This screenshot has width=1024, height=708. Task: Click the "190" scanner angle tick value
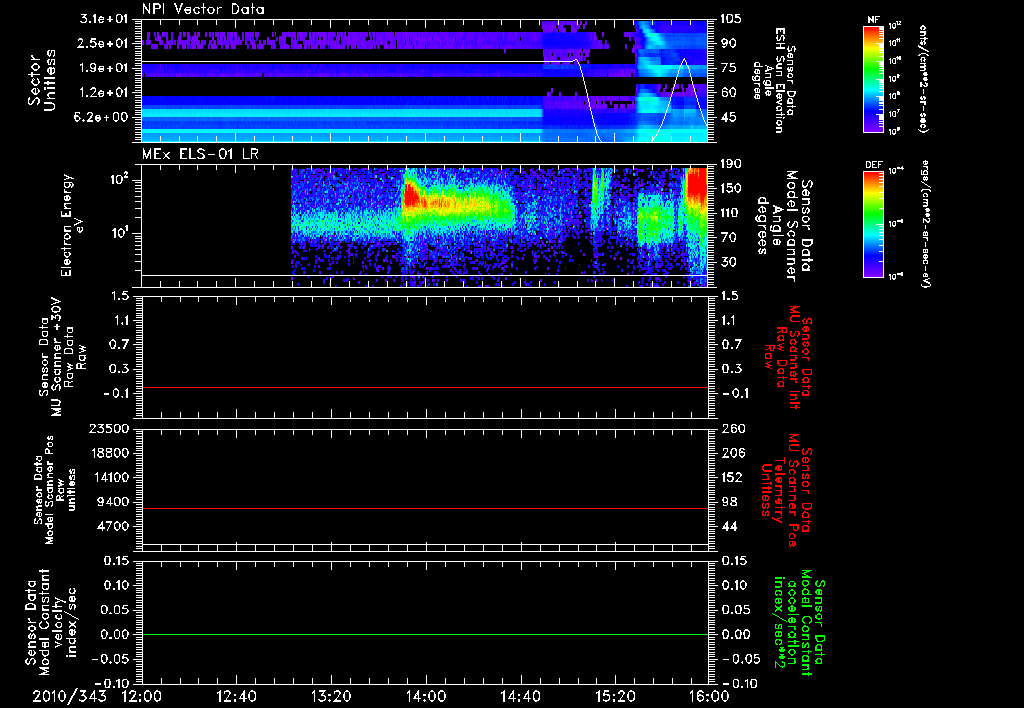click(732, 164)
